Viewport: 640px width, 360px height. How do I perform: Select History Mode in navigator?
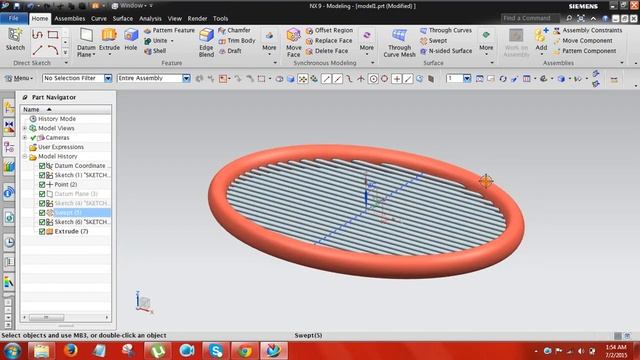pyautogui.click(x=57, y=119)
